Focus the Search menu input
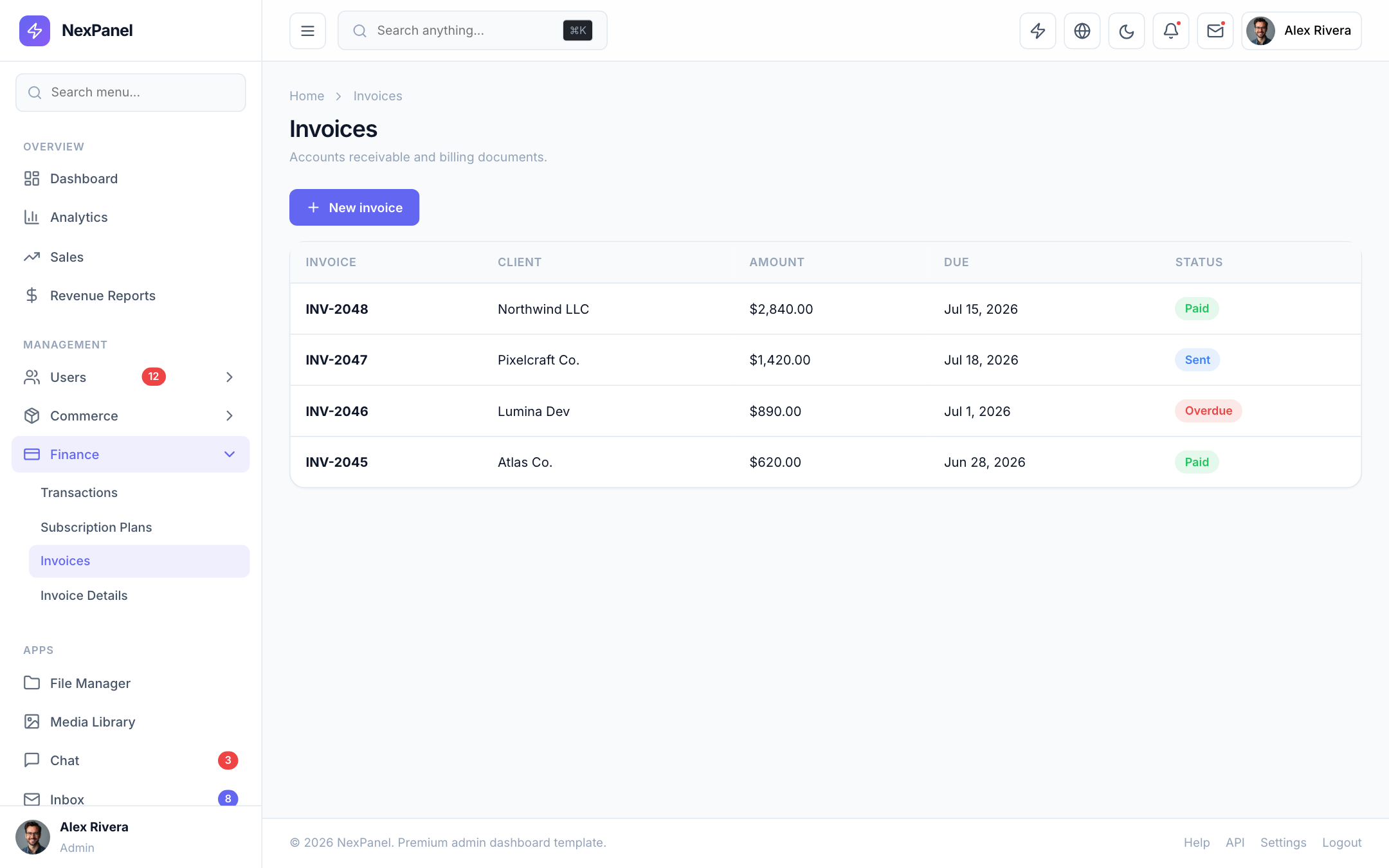1389x868 pixels. coord(131,93)
